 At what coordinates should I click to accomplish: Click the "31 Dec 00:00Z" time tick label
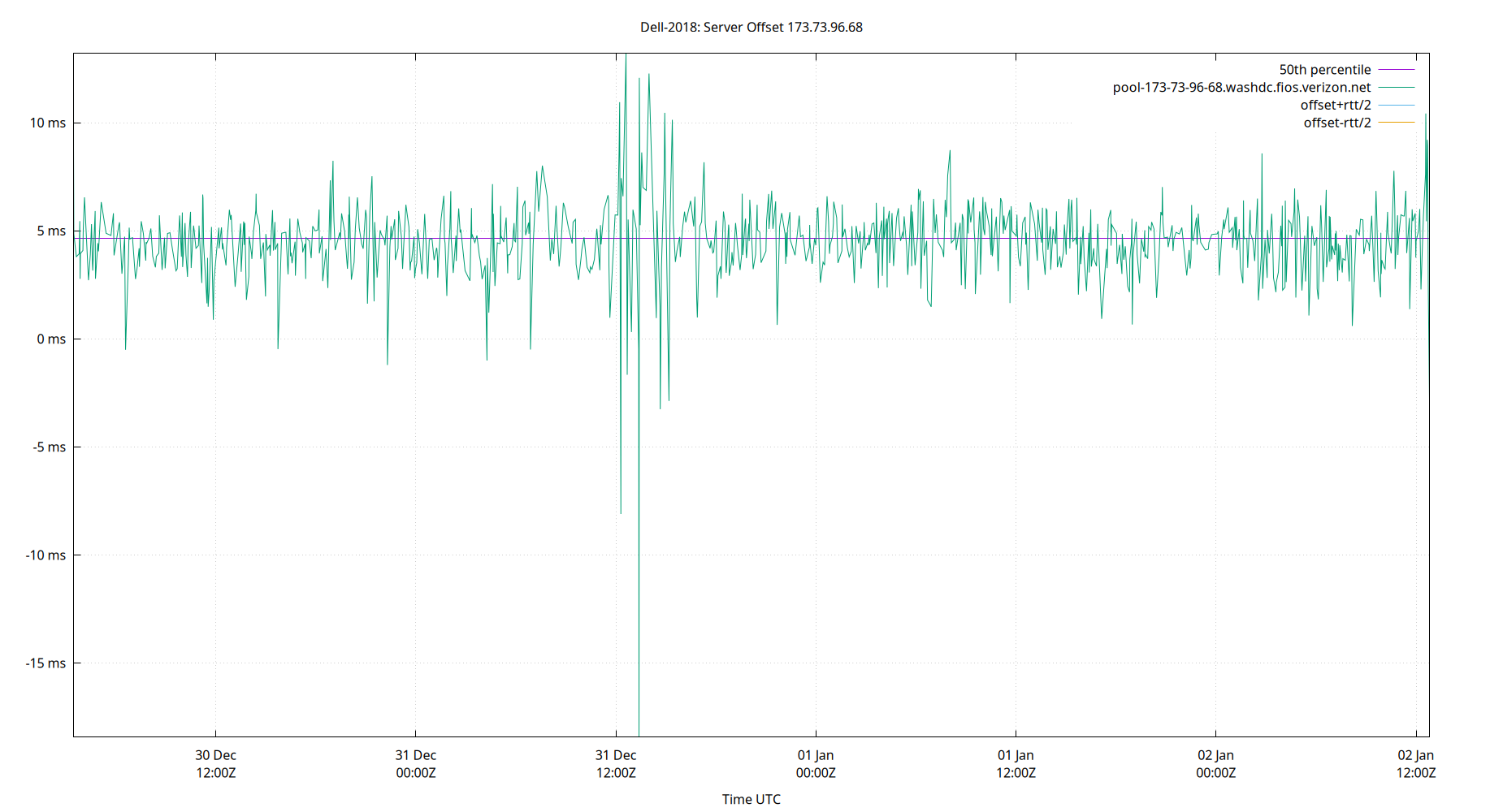point(416,764)
